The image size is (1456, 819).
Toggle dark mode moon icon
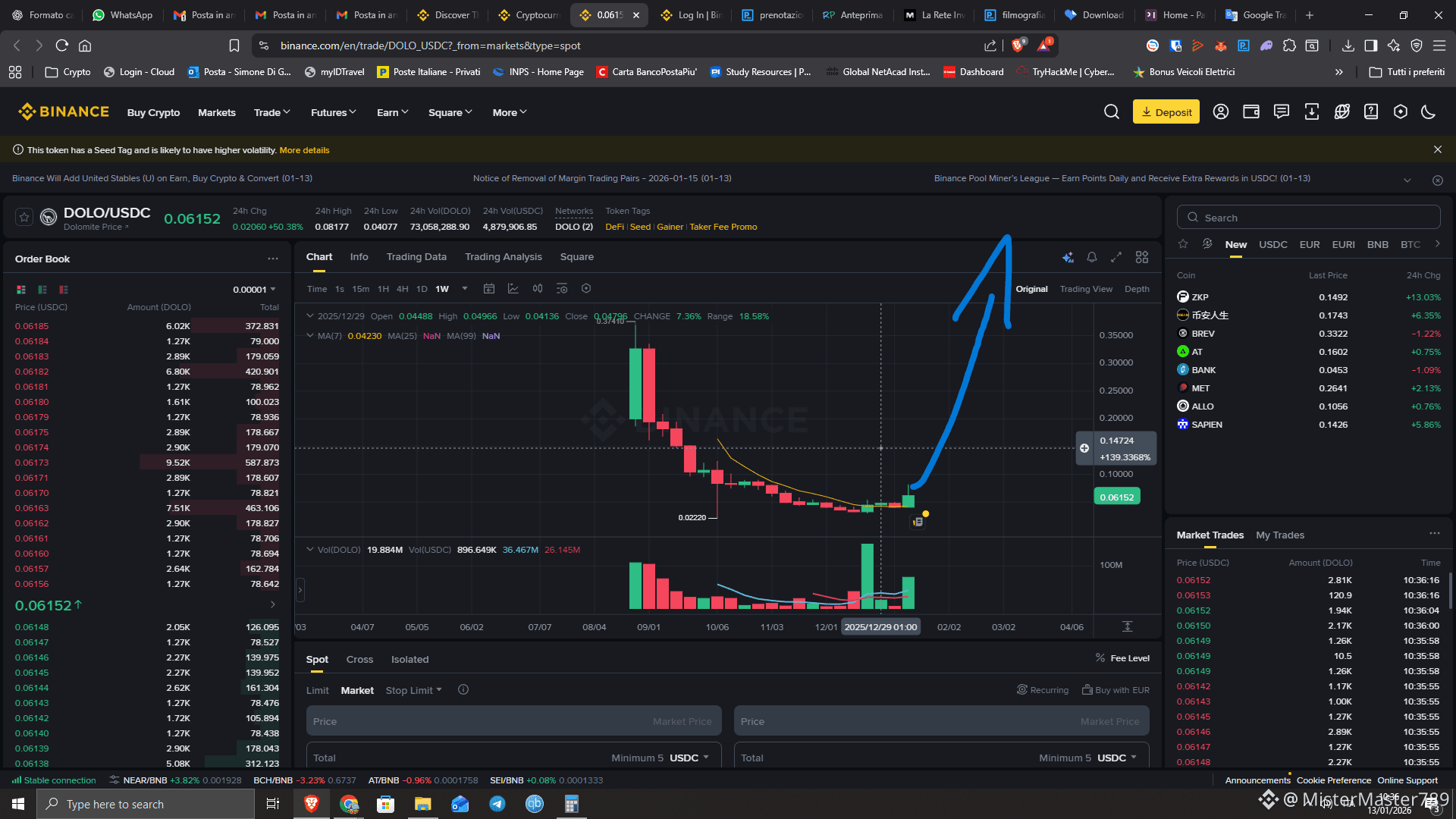1429,112
